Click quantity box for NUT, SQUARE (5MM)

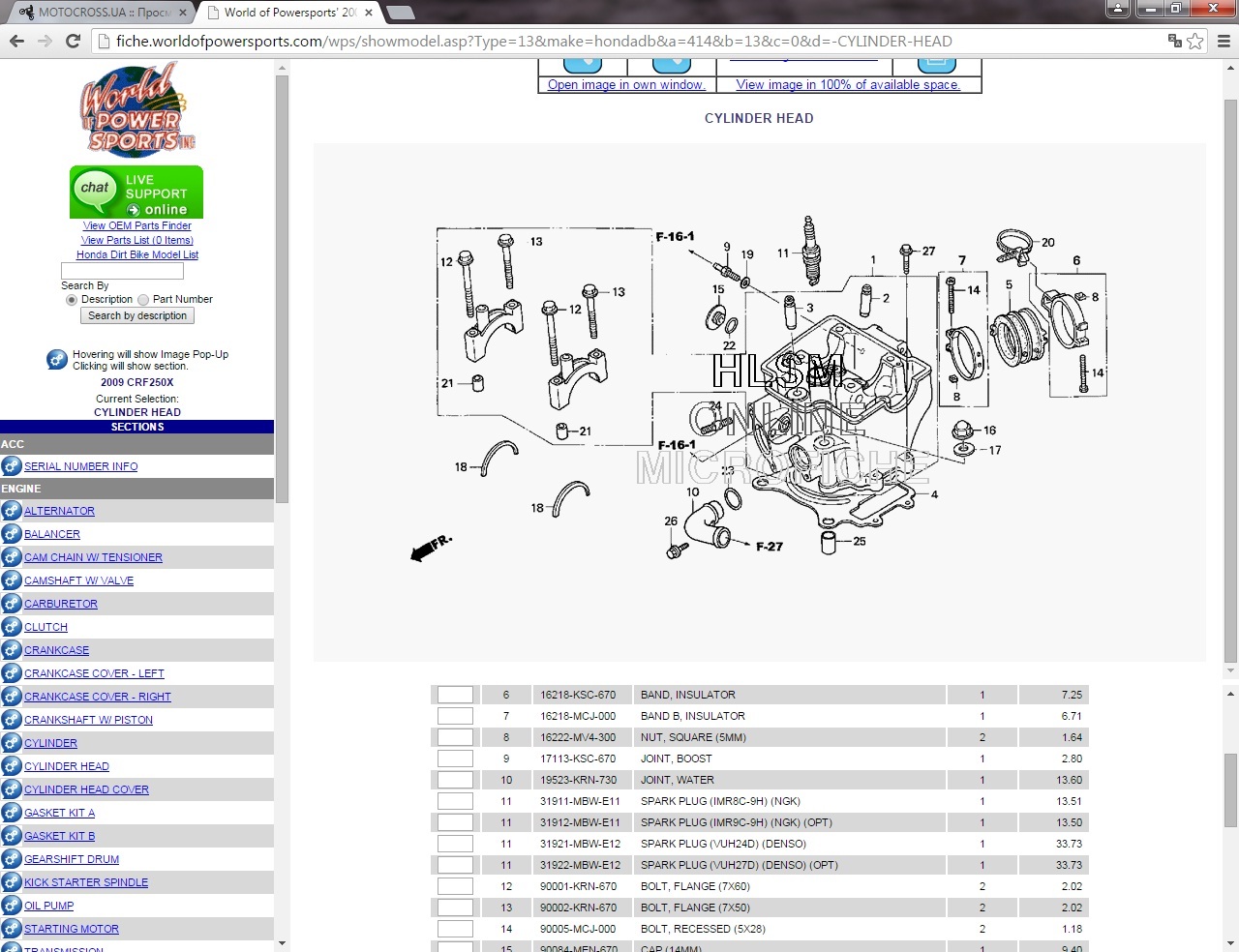coord(455,737)
